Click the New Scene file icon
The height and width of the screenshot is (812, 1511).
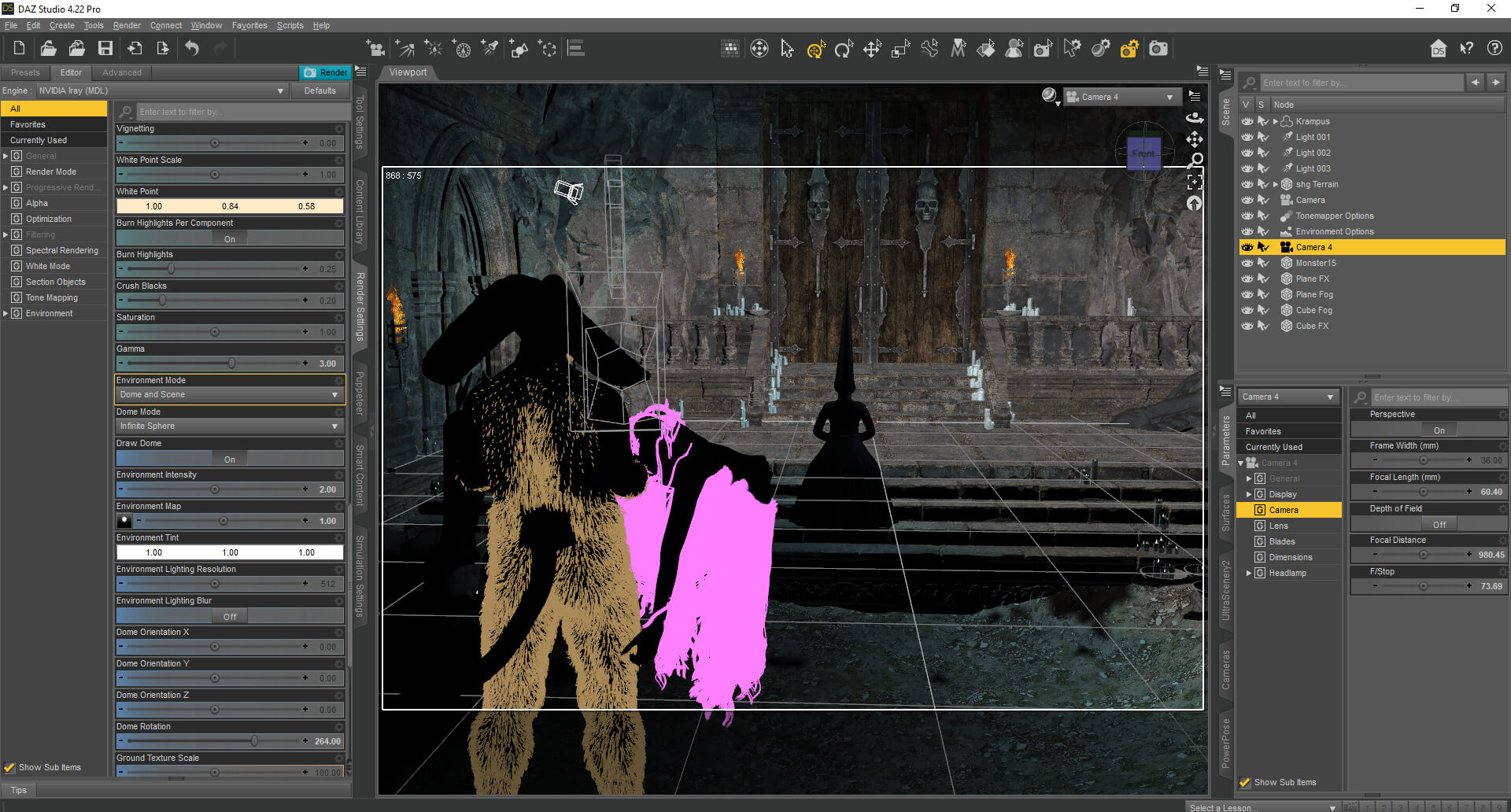coord(19,49)
